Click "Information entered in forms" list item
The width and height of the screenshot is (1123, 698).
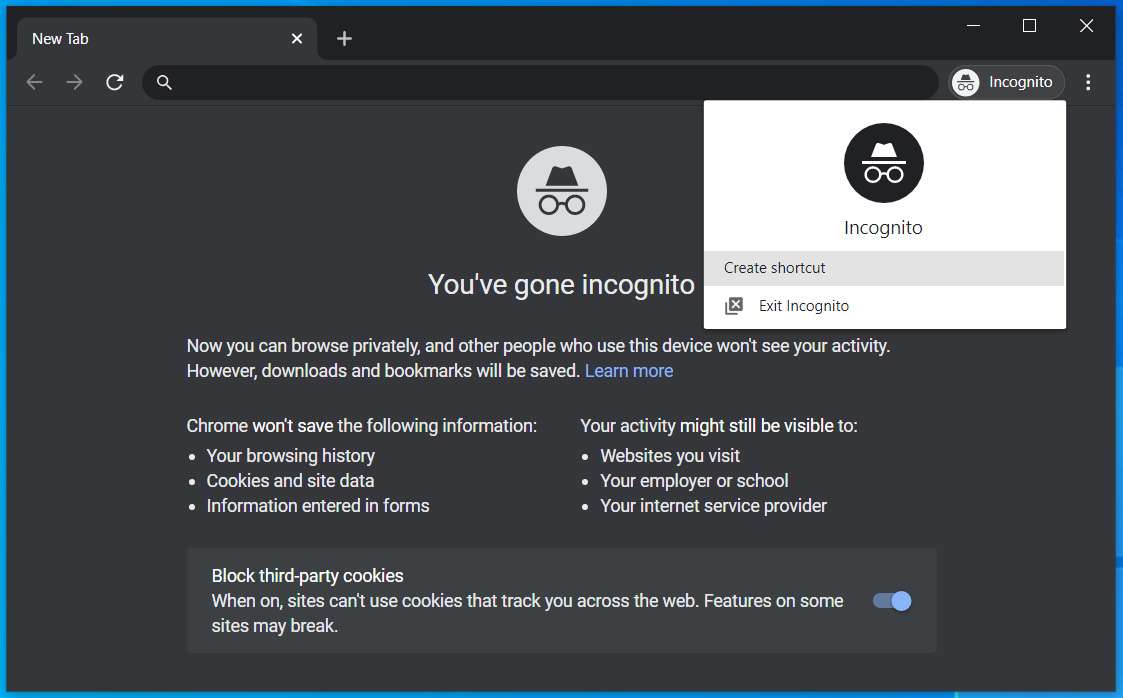318,506
